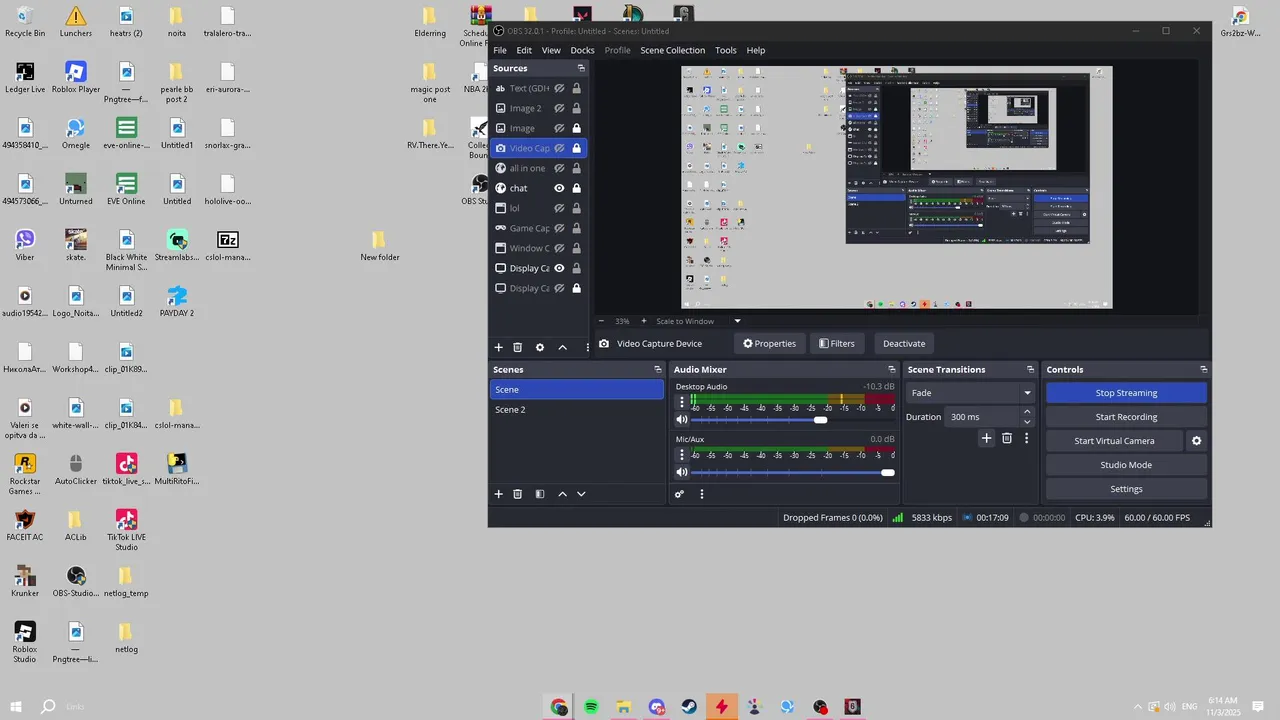Open transition properties three-dot menu

[1026, 438]
